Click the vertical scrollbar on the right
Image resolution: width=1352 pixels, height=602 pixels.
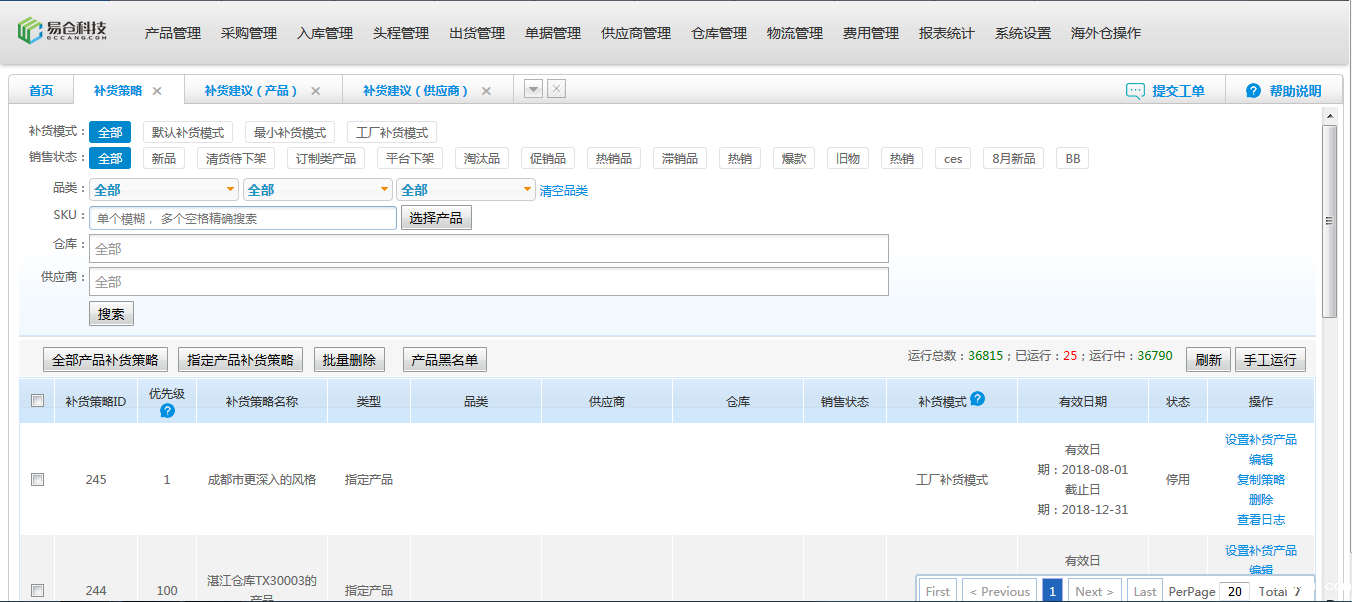1329,220
